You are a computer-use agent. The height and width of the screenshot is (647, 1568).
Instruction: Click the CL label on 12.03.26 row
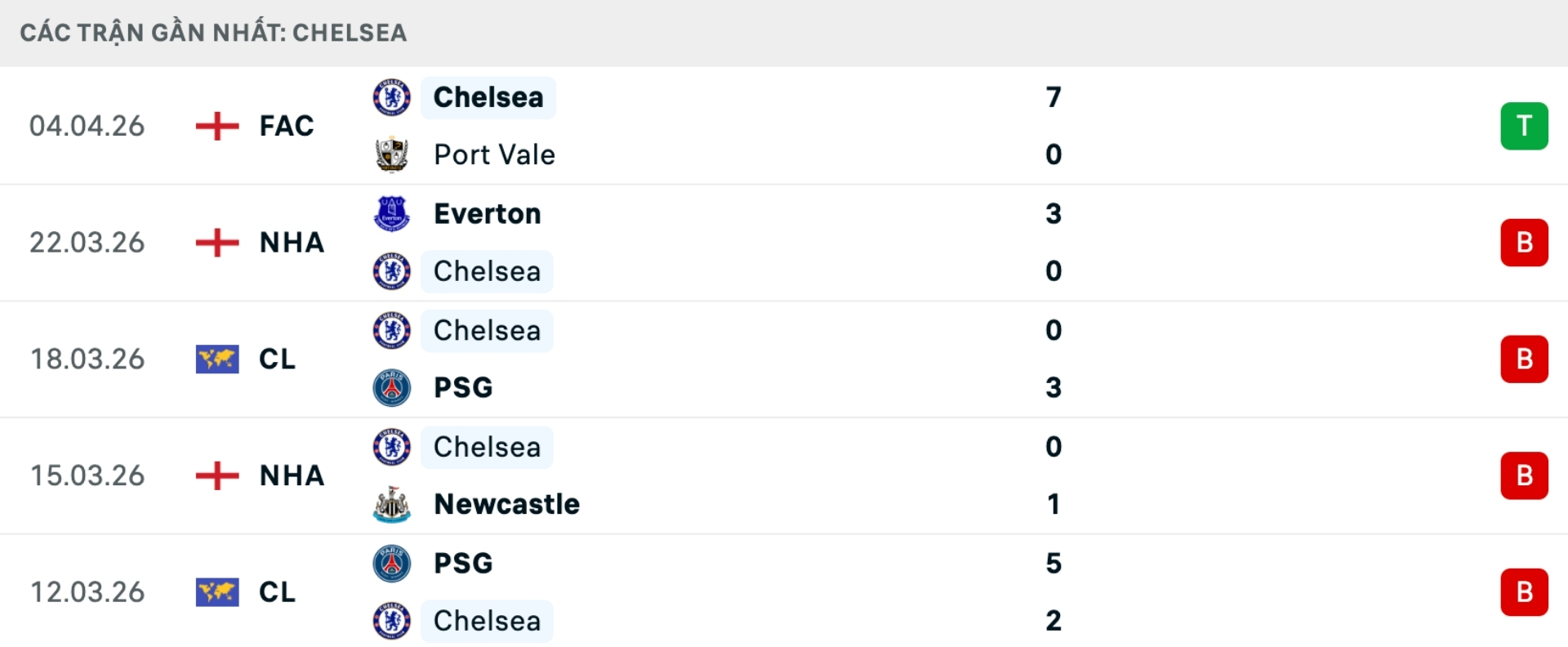click(x=277, y=592)
